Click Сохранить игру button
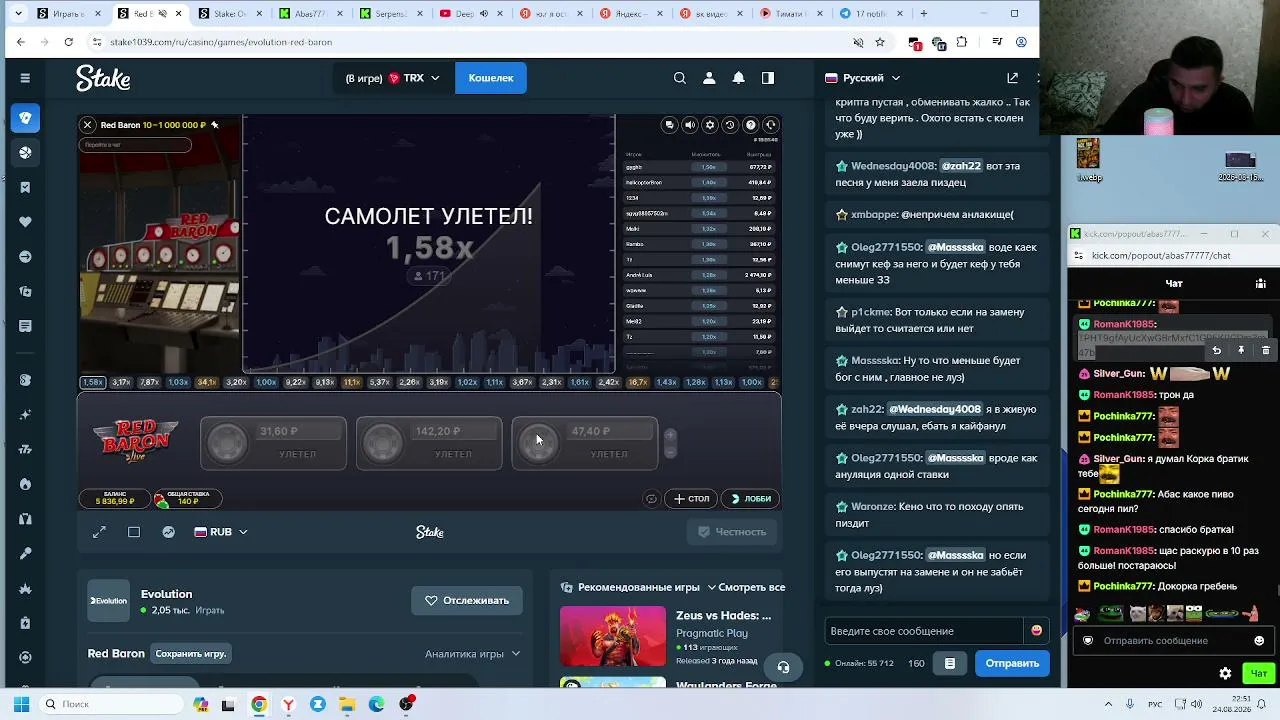This screenshot has height=720, width=1280. [x=191, y=654]
